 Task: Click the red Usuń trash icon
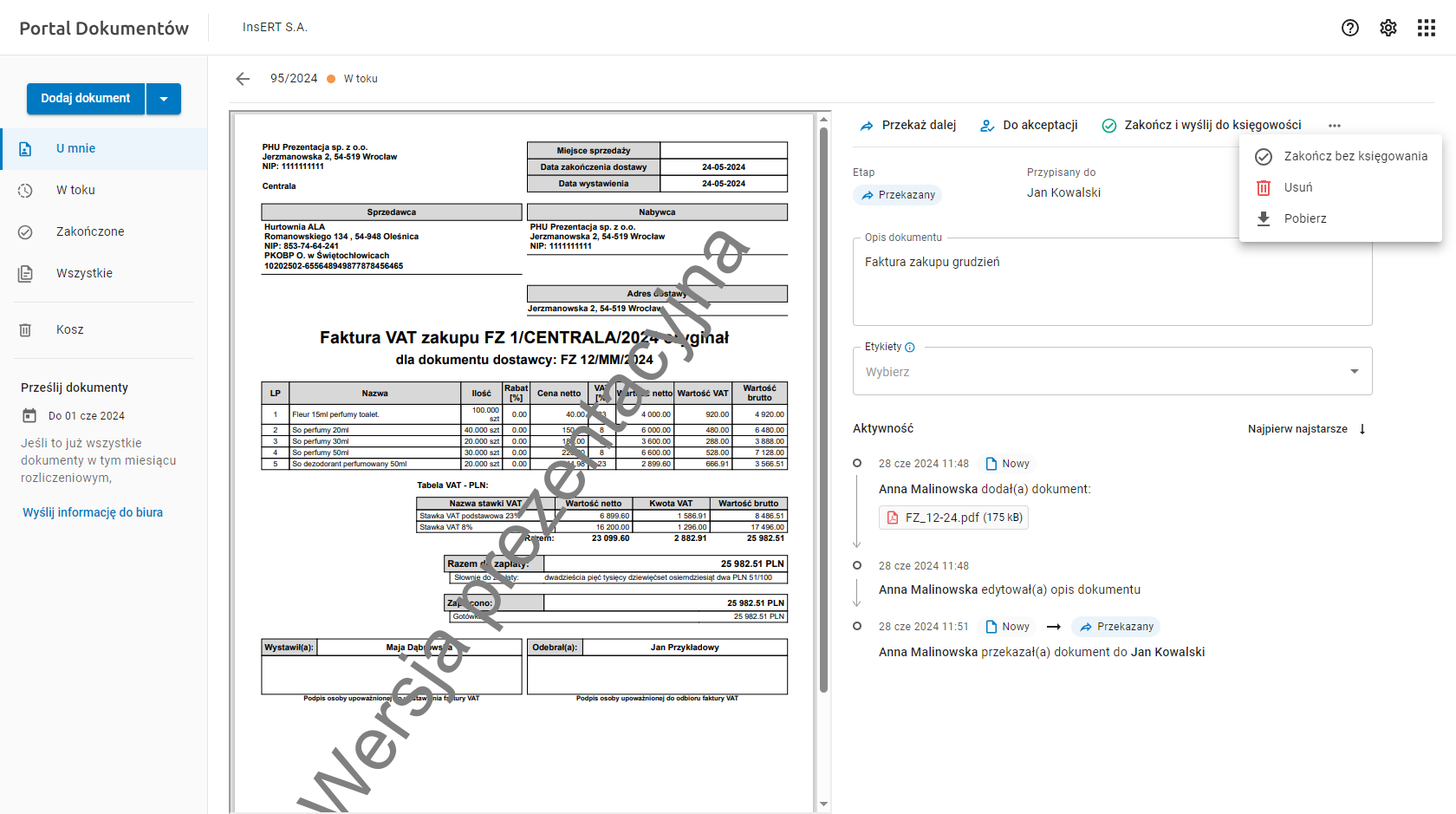point(1264,187)
